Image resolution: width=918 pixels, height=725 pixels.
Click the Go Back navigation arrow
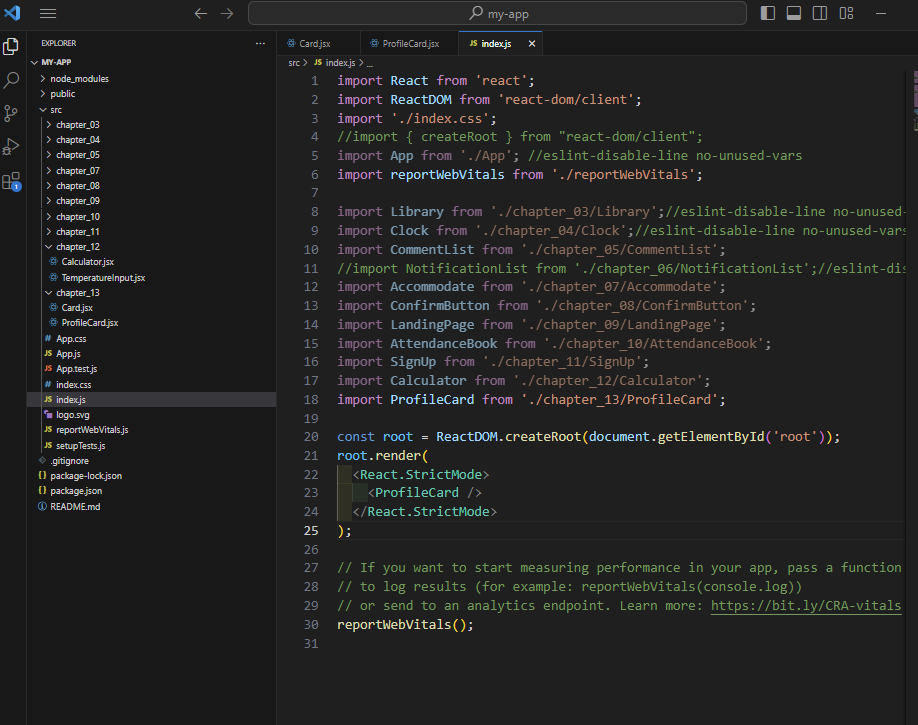pos(200,13)
